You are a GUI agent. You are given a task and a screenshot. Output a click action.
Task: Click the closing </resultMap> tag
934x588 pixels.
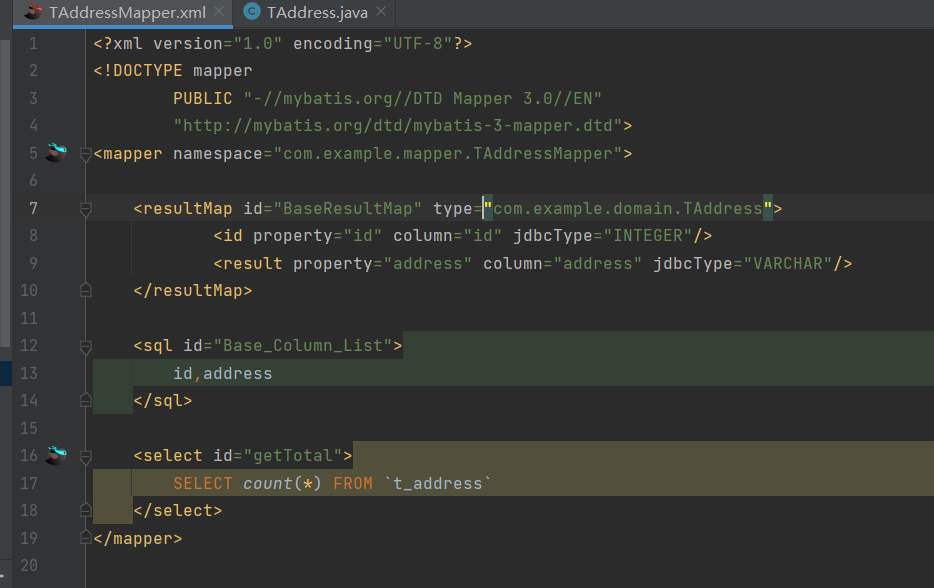(192, 291)
